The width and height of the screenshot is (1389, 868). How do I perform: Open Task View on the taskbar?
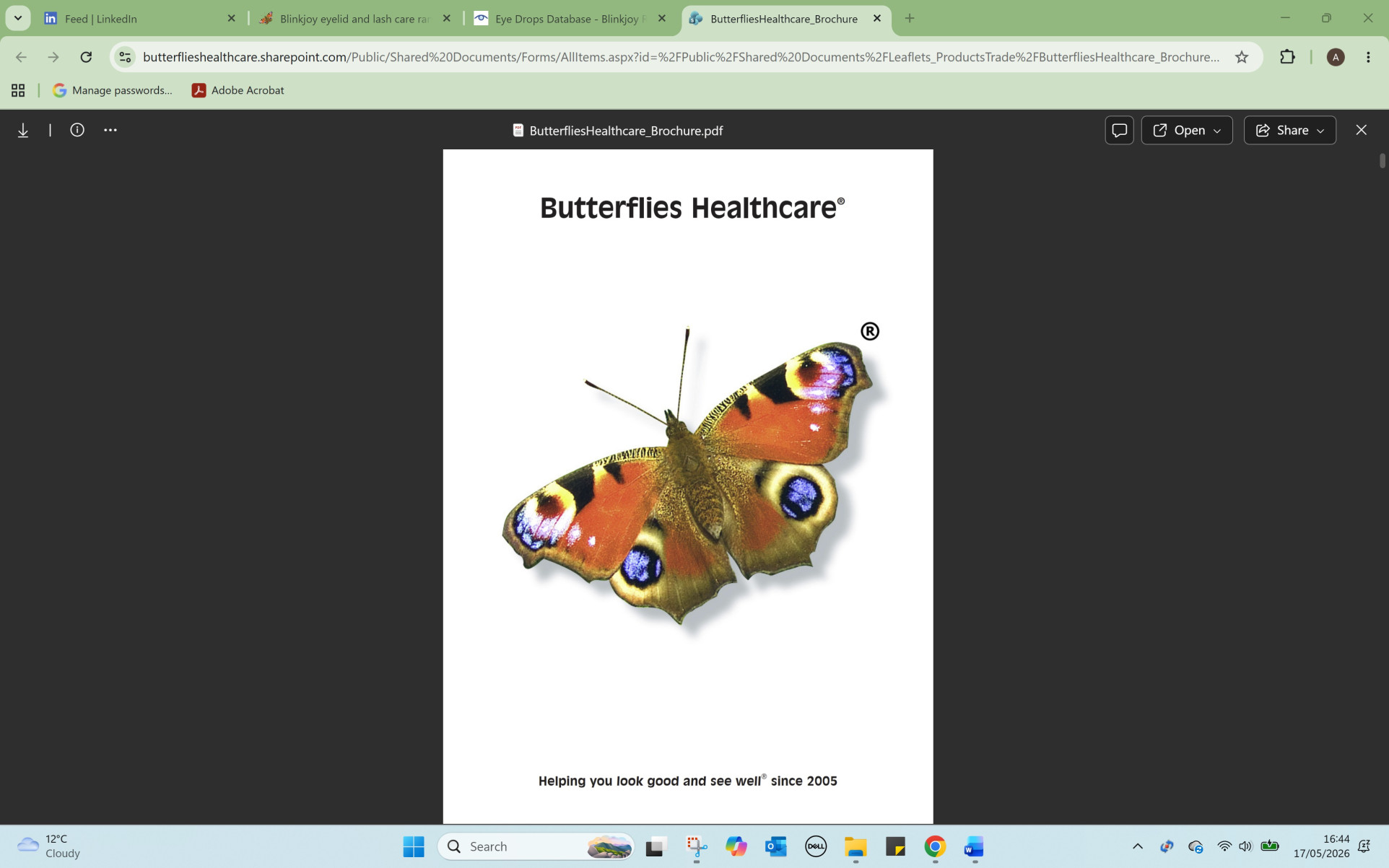click(655, 846)
